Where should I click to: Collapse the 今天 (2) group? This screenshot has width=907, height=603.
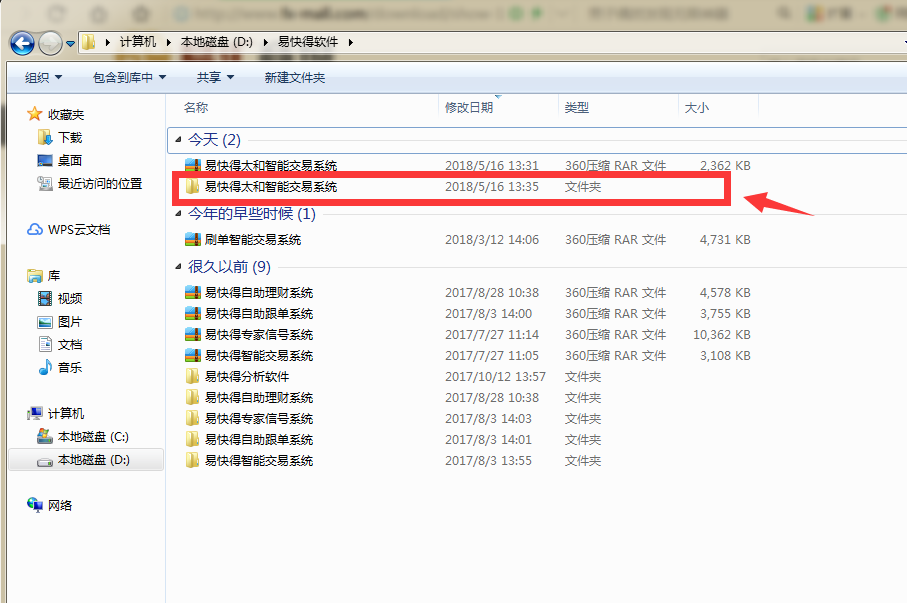tap(178, 139)
